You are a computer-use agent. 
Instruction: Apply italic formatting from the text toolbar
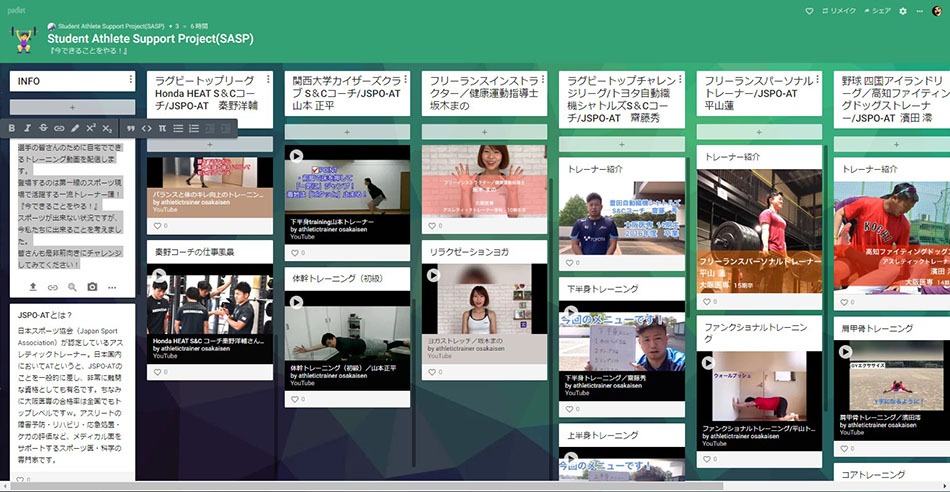click(x=27, y=128)
